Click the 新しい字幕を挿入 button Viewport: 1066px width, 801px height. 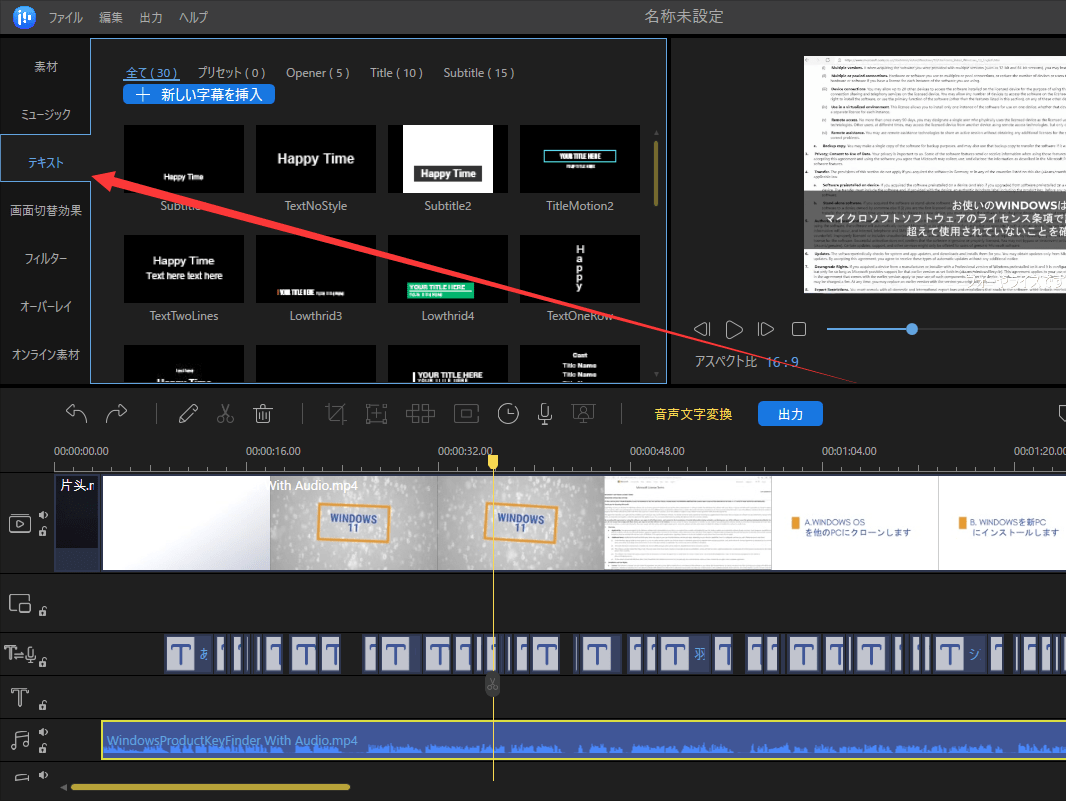(x=199, y=94)
